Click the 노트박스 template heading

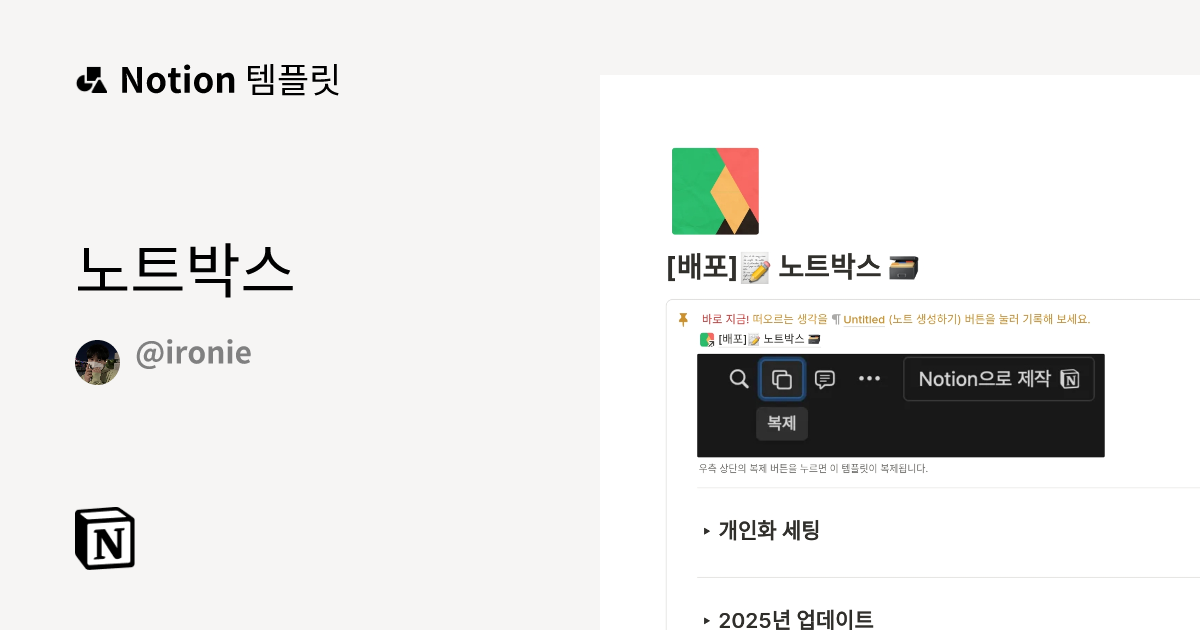184,269
